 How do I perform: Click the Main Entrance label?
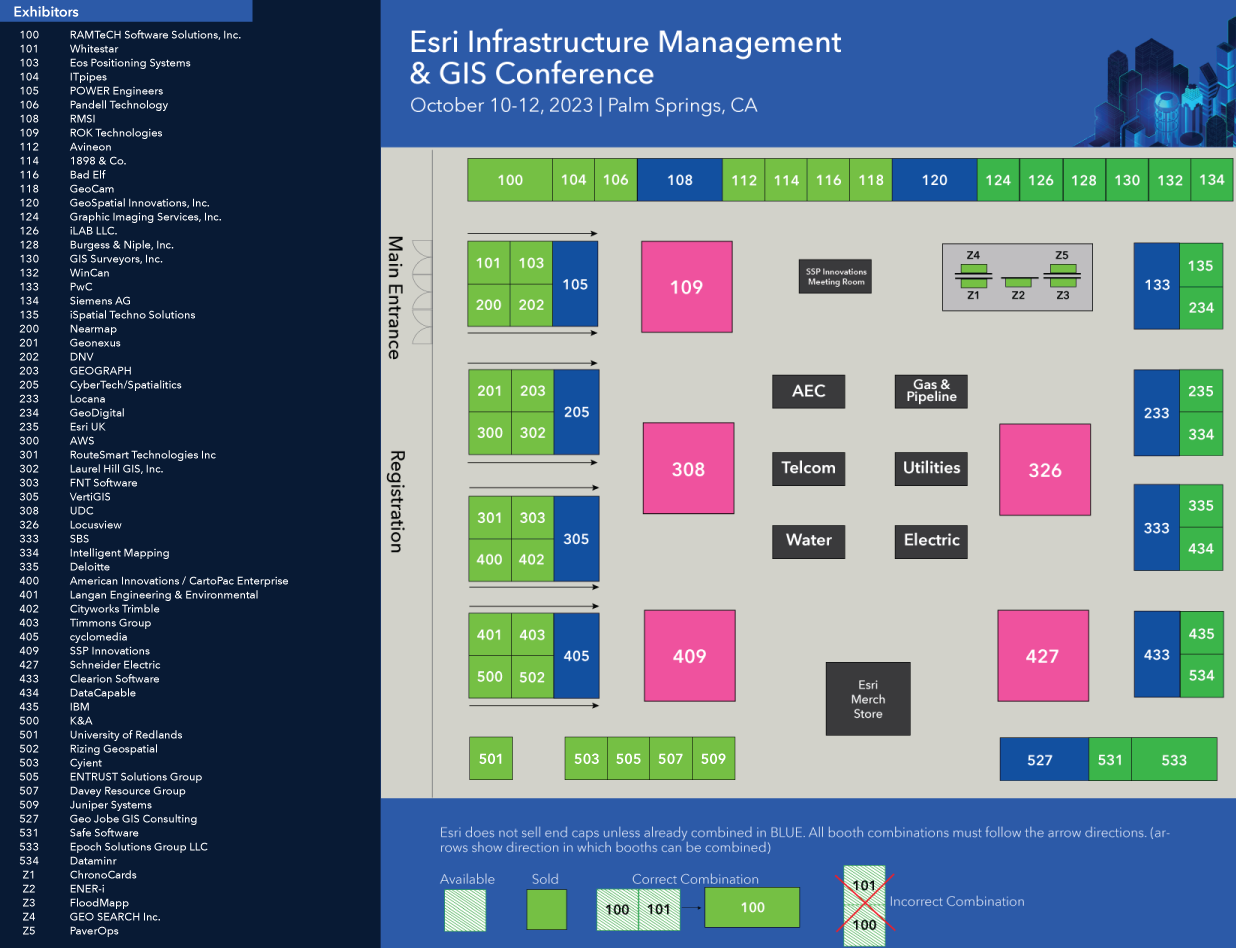[394, 298]
